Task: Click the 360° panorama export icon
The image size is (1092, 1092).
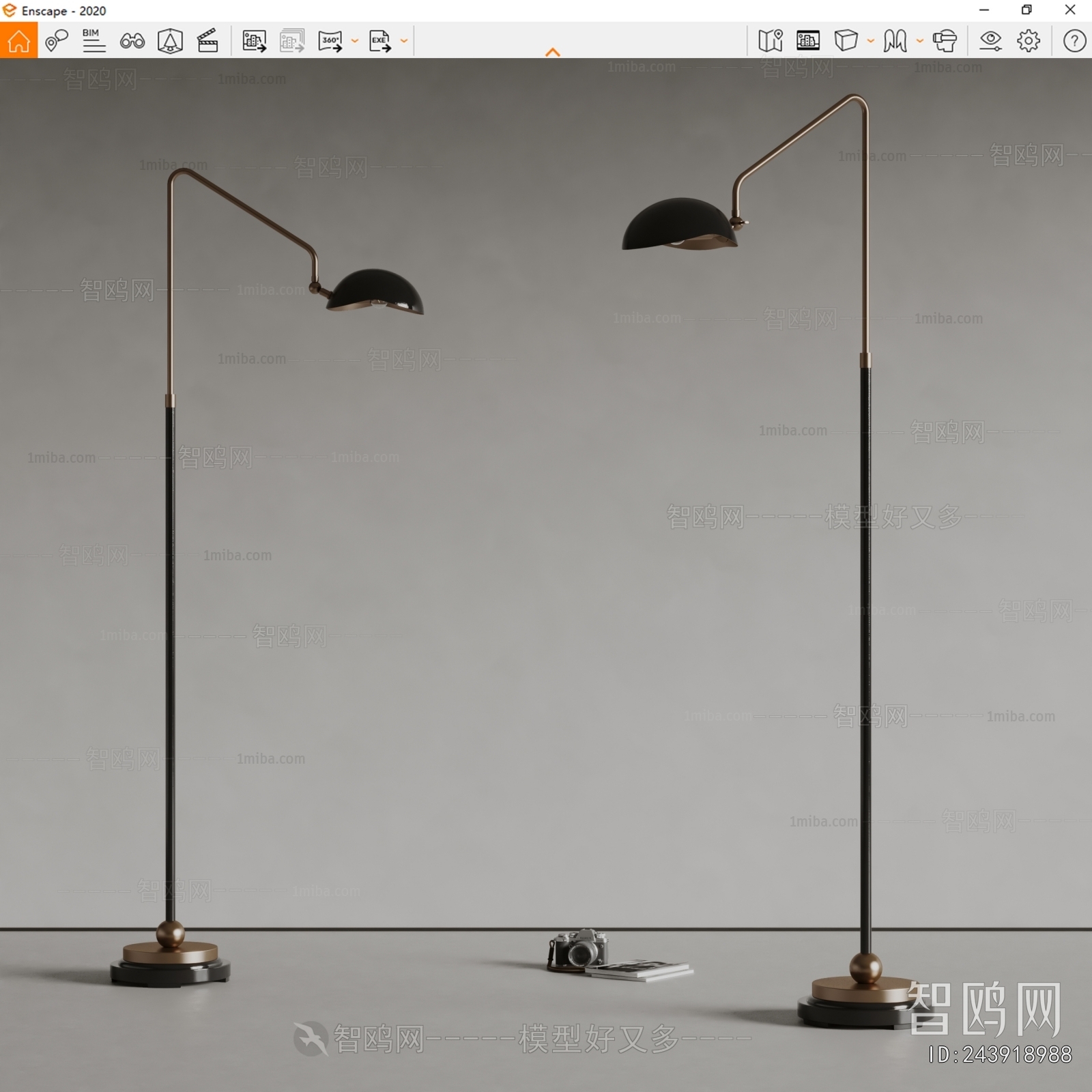Action: tap(330, 41)
